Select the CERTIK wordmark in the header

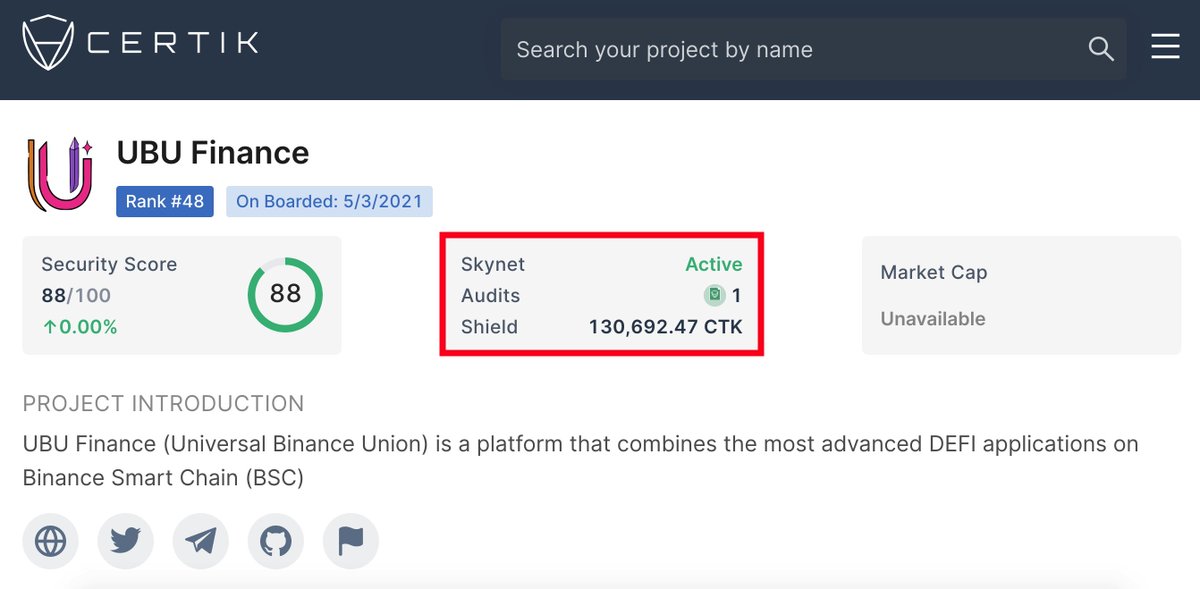pos(172,44)
